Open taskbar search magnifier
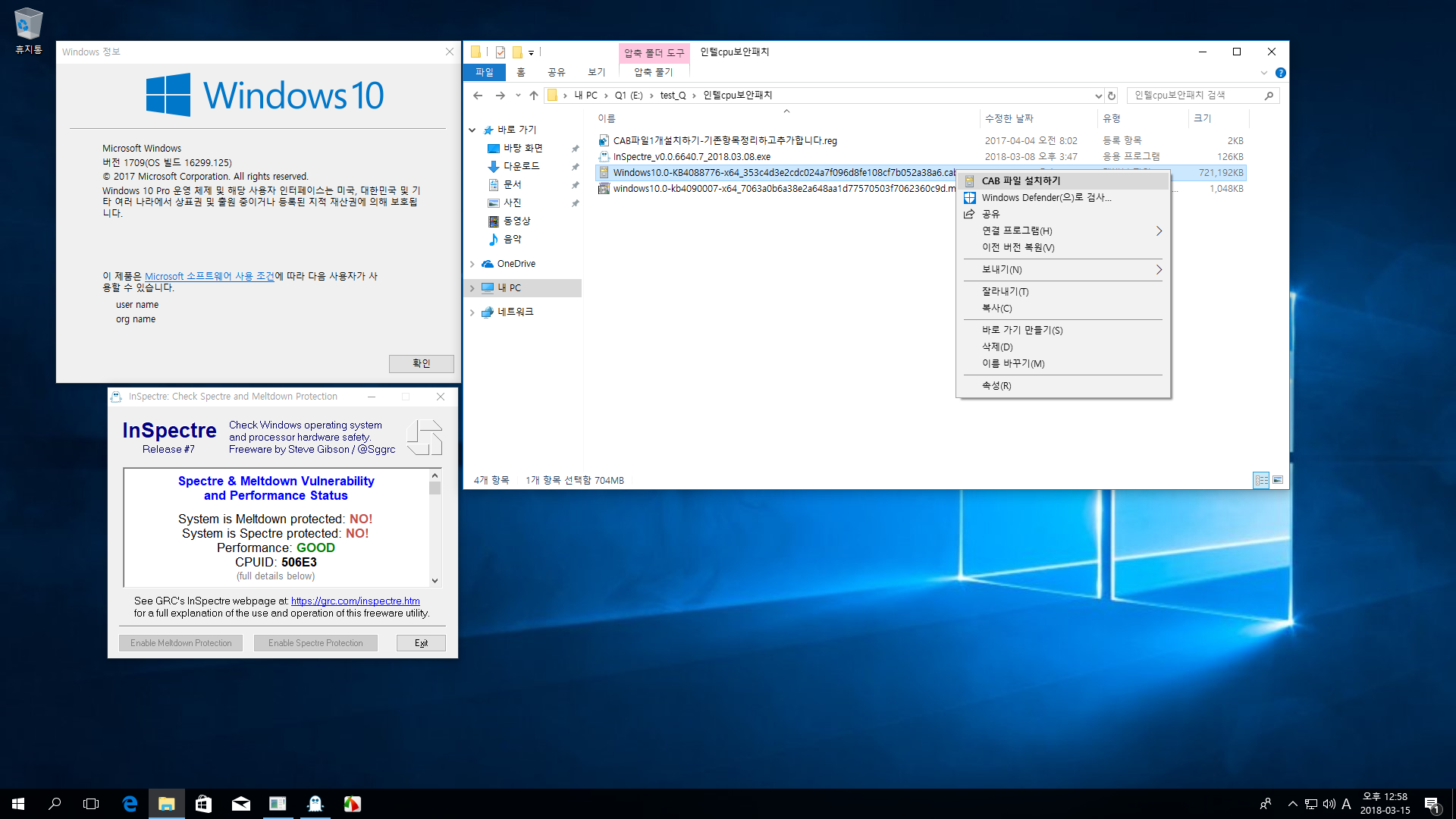 [55, 804]
